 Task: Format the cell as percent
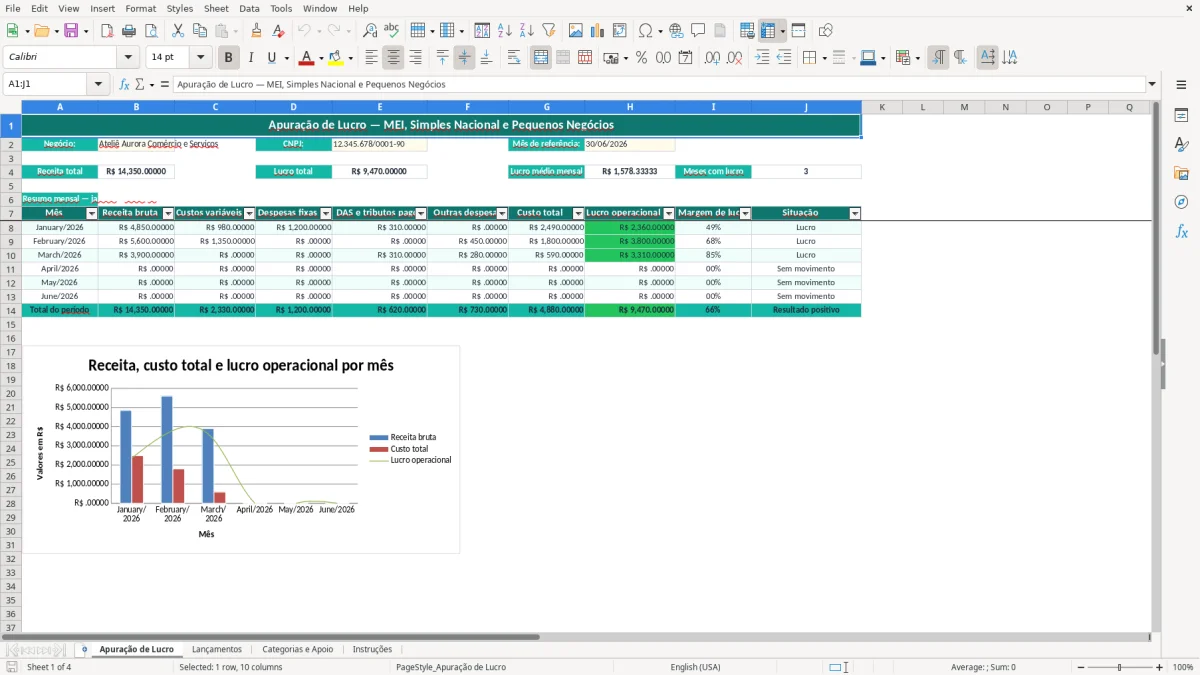[x=641, y=58]
